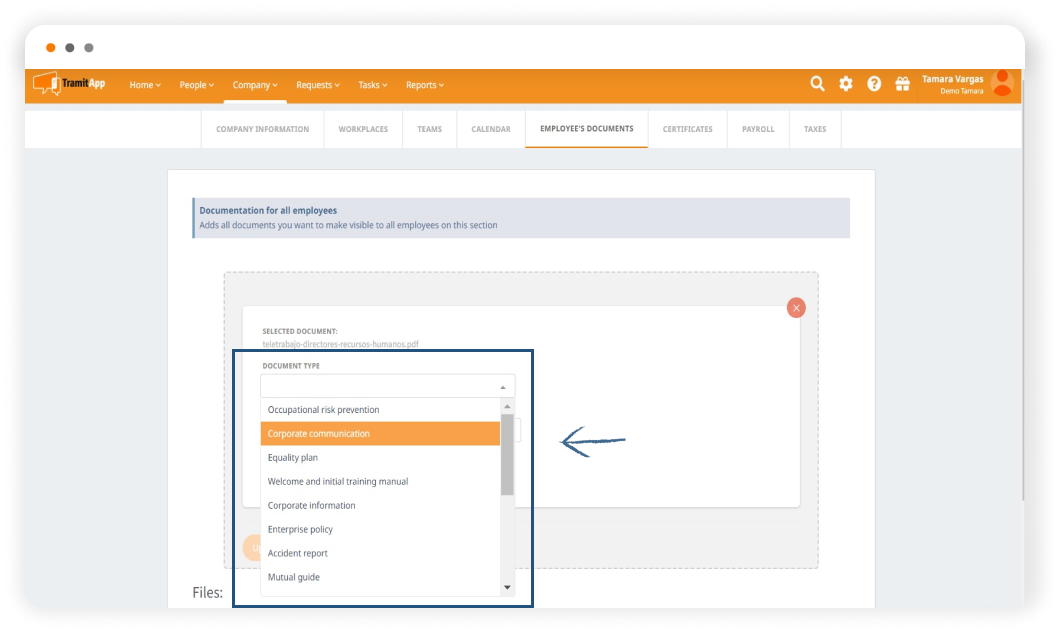Choose Occupational risk prevention option
Image resolution: width=1061 pixels, height=633 pixels.
pos(380,410)
